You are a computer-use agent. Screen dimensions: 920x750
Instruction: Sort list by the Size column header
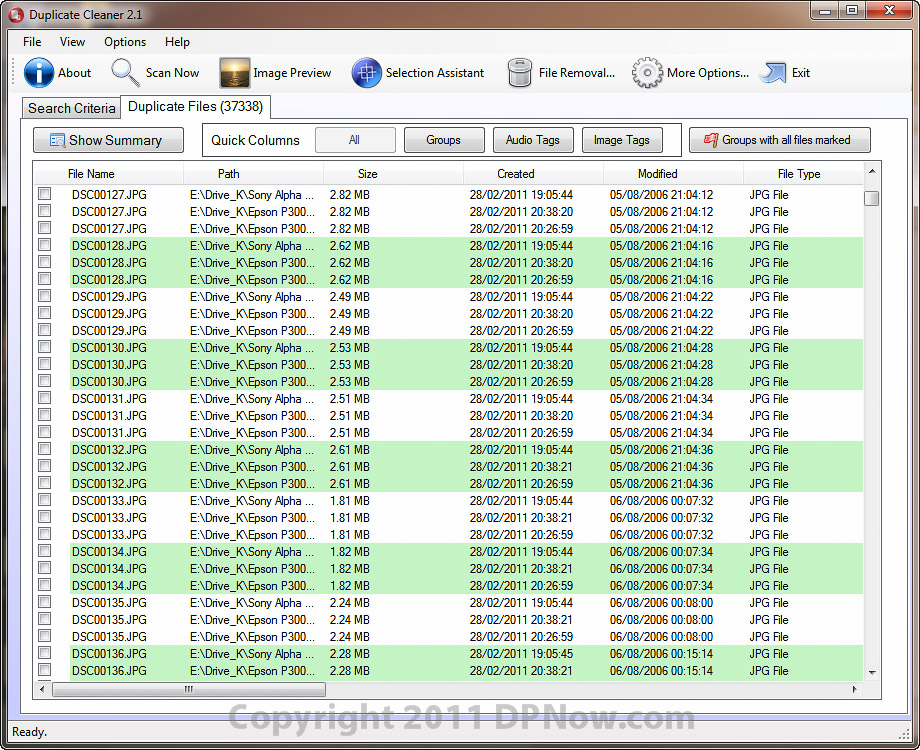point(367,174)
